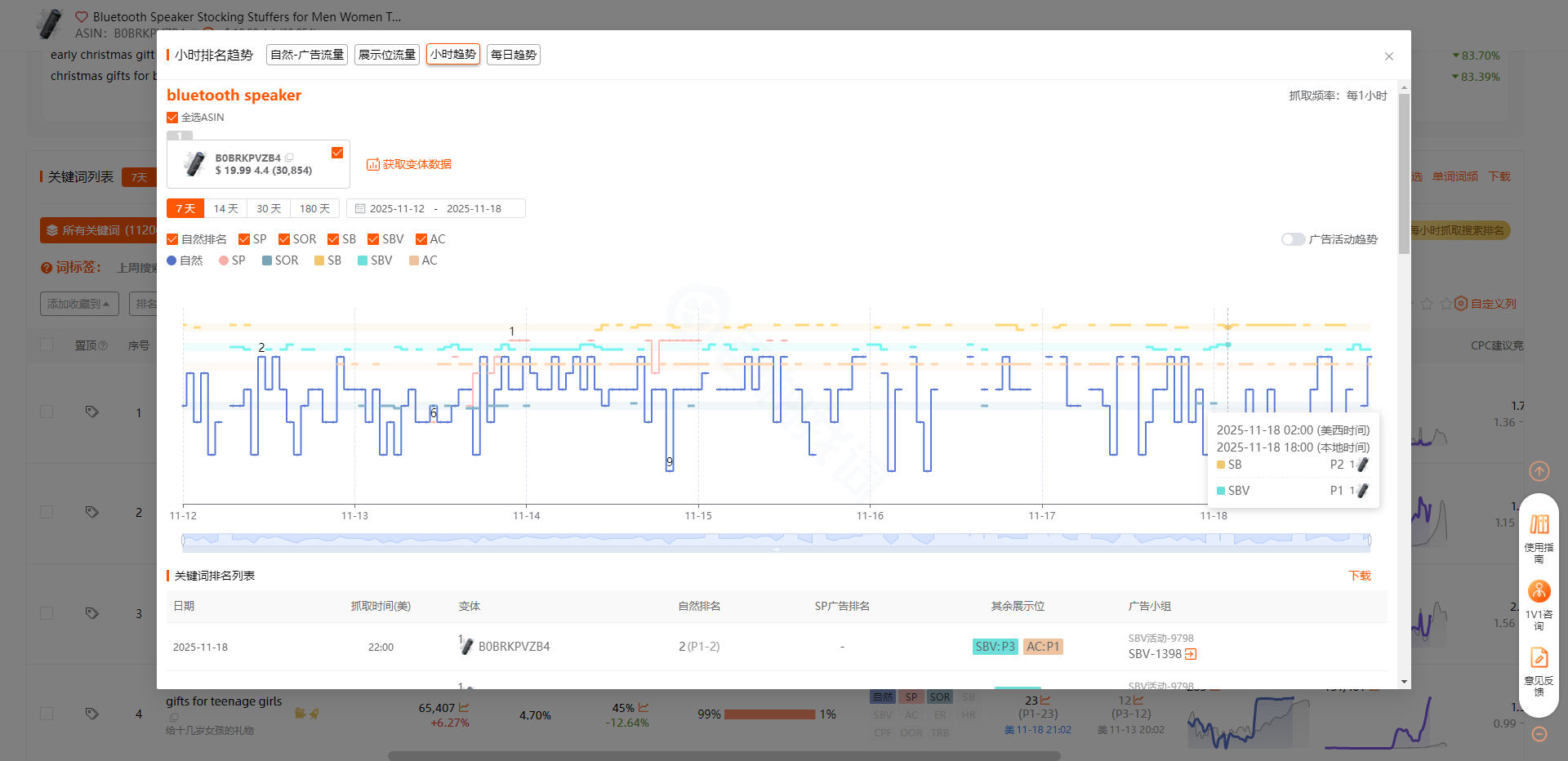Copy the ASIN B0BRKPVZB4 using the copy icon

point(289,158)
